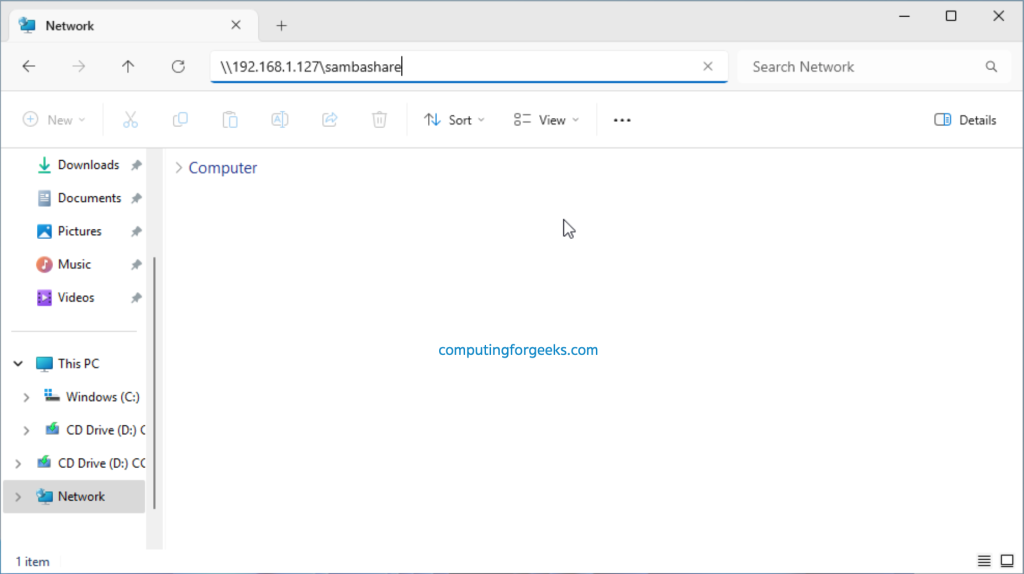Click the Forward navigation arrow
The image size is (1024, 574).
(78, 67)
